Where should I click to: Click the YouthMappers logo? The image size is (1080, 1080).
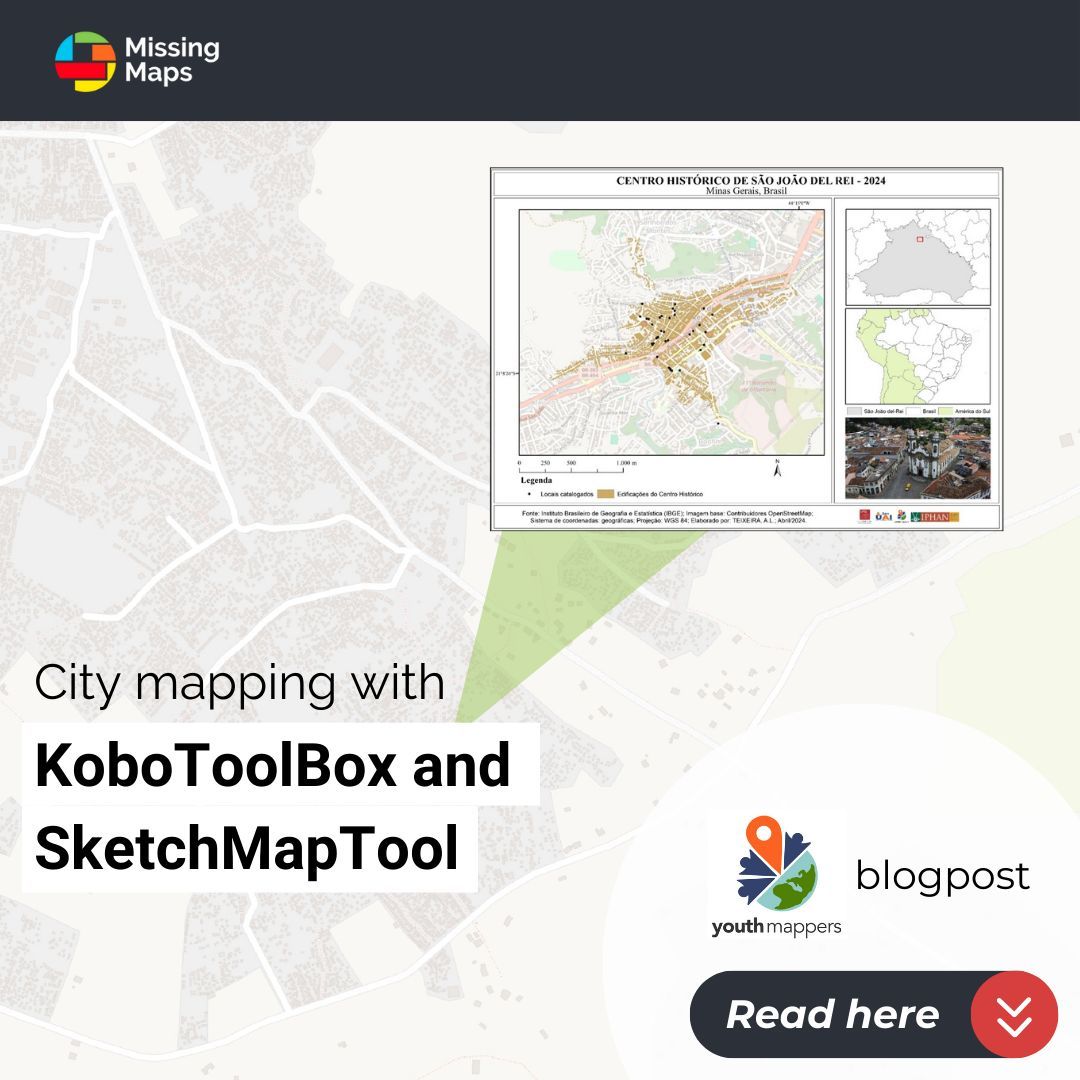click(776, 875)
